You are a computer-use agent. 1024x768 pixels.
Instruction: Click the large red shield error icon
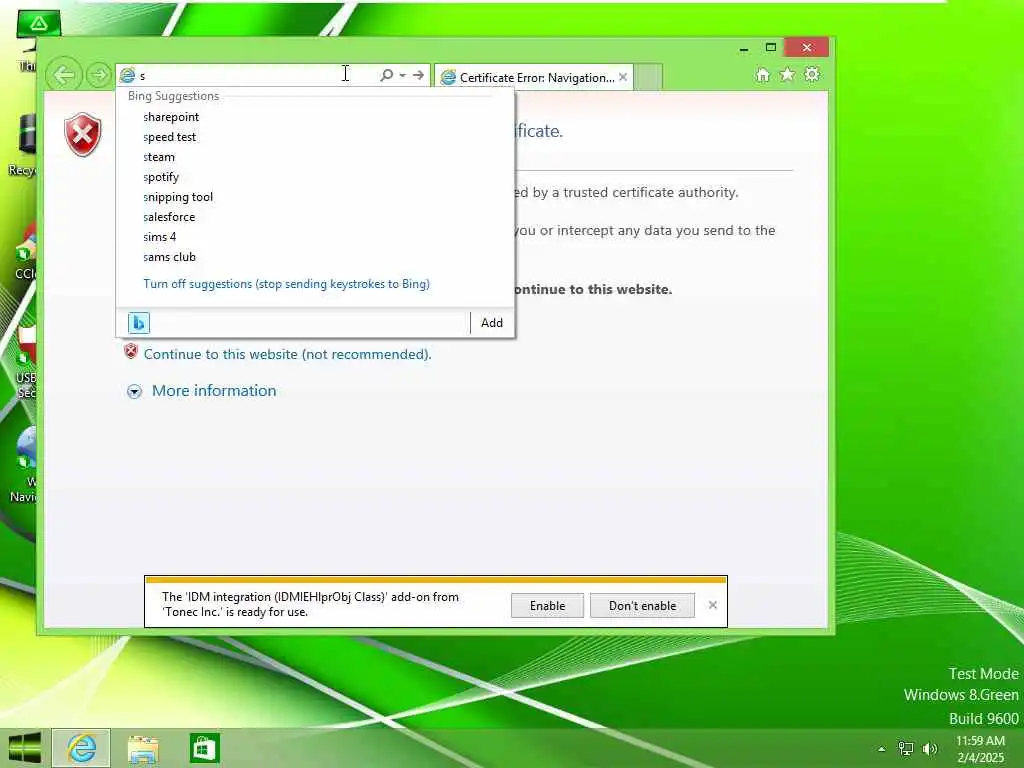click(x=83, y=135)
